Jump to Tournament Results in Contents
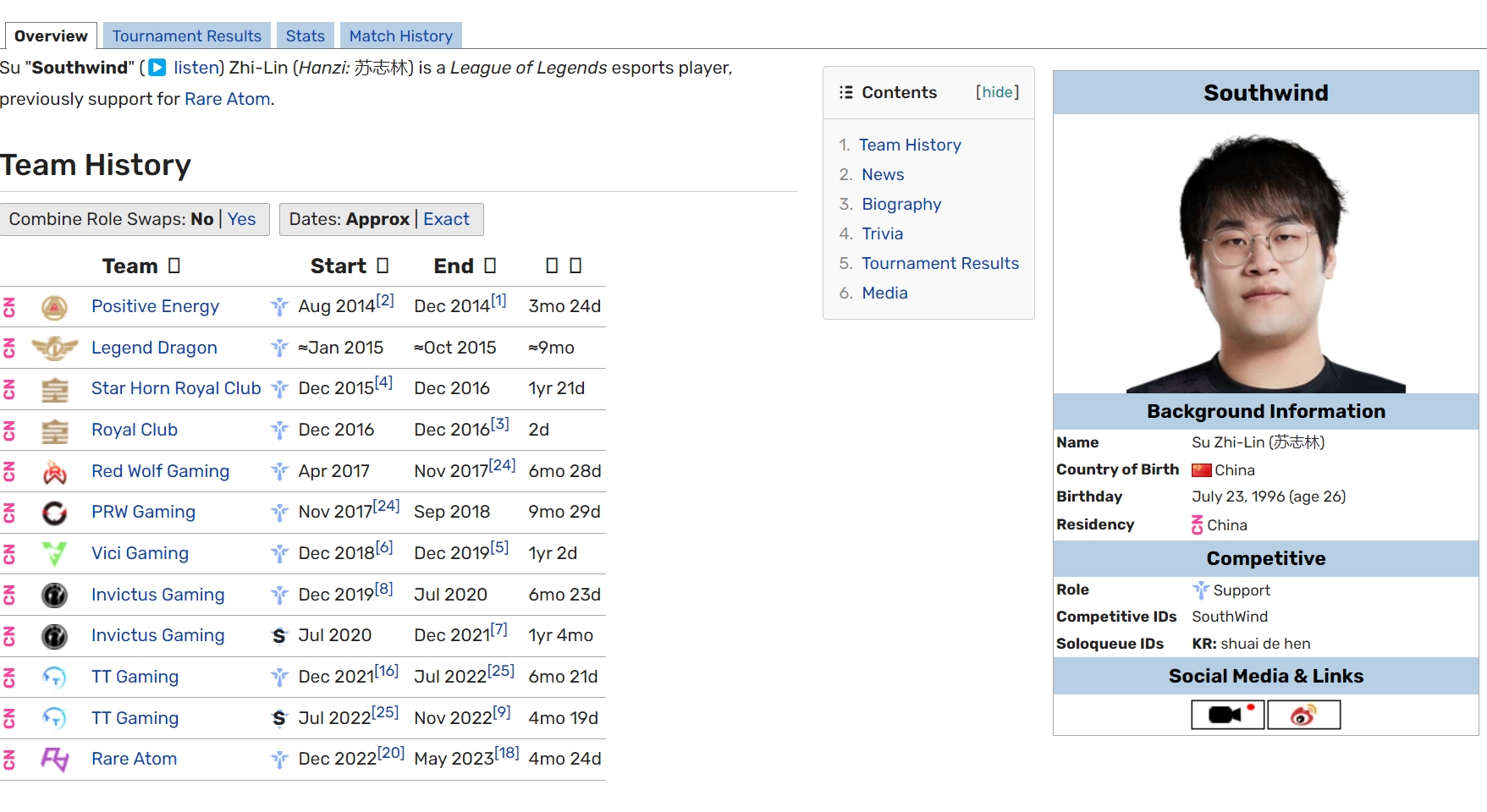This screenshot has height=812, width=1487. pyautogui.click(x=940, y=264)
